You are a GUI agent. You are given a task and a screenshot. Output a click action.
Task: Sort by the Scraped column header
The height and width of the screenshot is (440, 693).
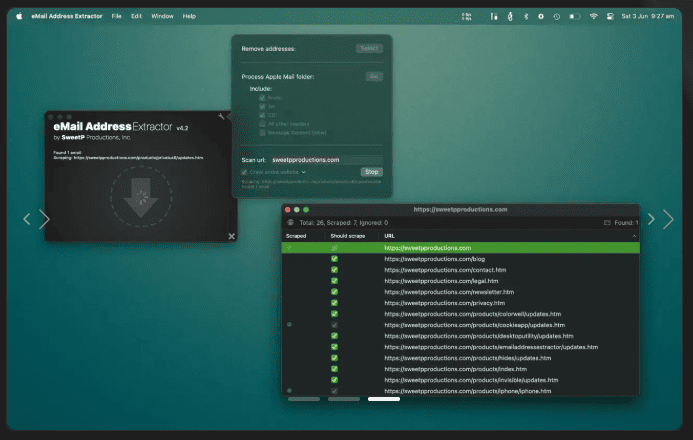pos(296,236)
